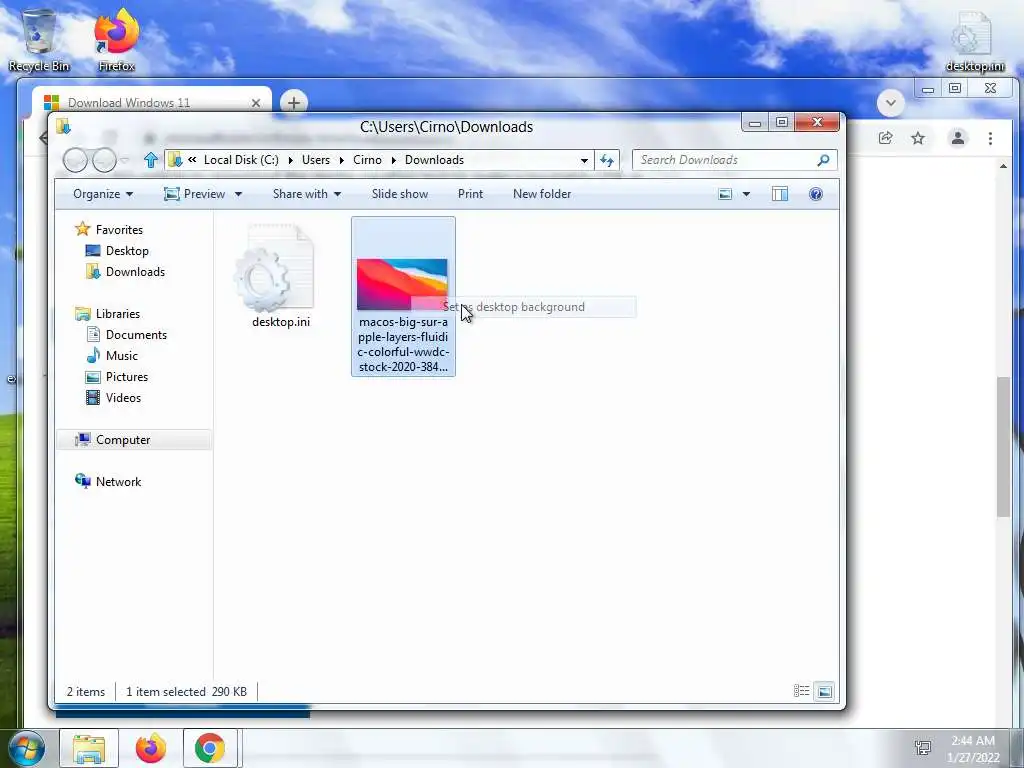
Task: Expand the Preview dropdown arrow
Action: [x=238, y=194]
